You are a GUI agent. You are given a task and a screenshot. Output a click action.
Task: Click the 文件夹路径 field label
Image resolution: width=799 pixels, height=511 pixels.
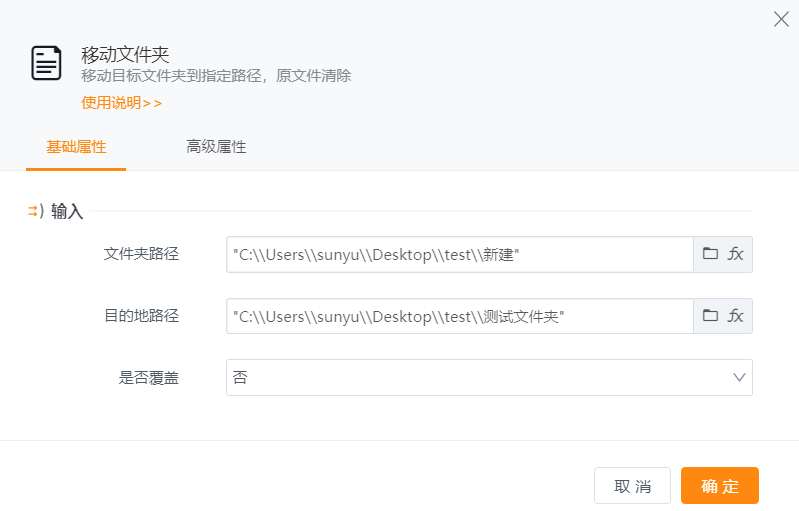141,254
